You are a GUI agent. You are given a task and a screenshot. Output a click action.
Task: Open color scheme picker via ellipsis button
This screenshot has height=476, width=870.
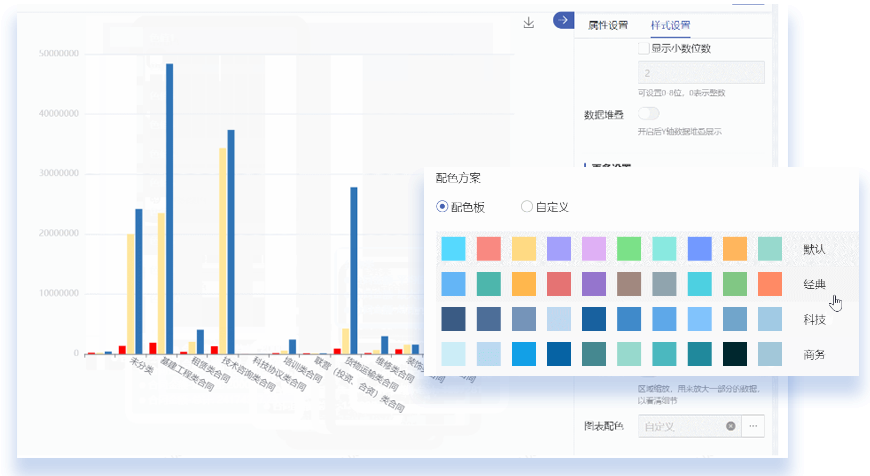coord(753,426)
